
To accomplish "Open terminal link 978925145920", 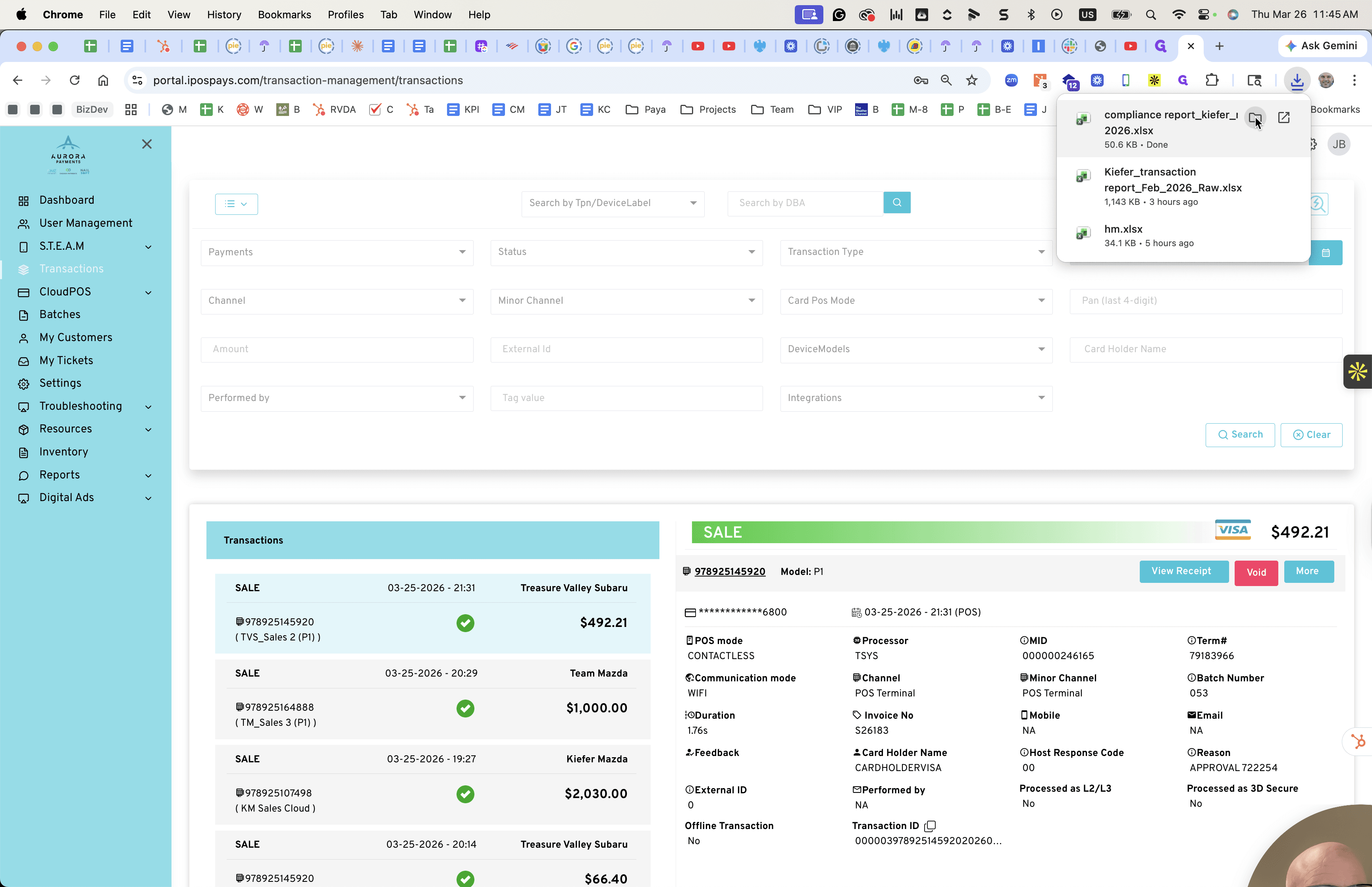I will [729, 571].
